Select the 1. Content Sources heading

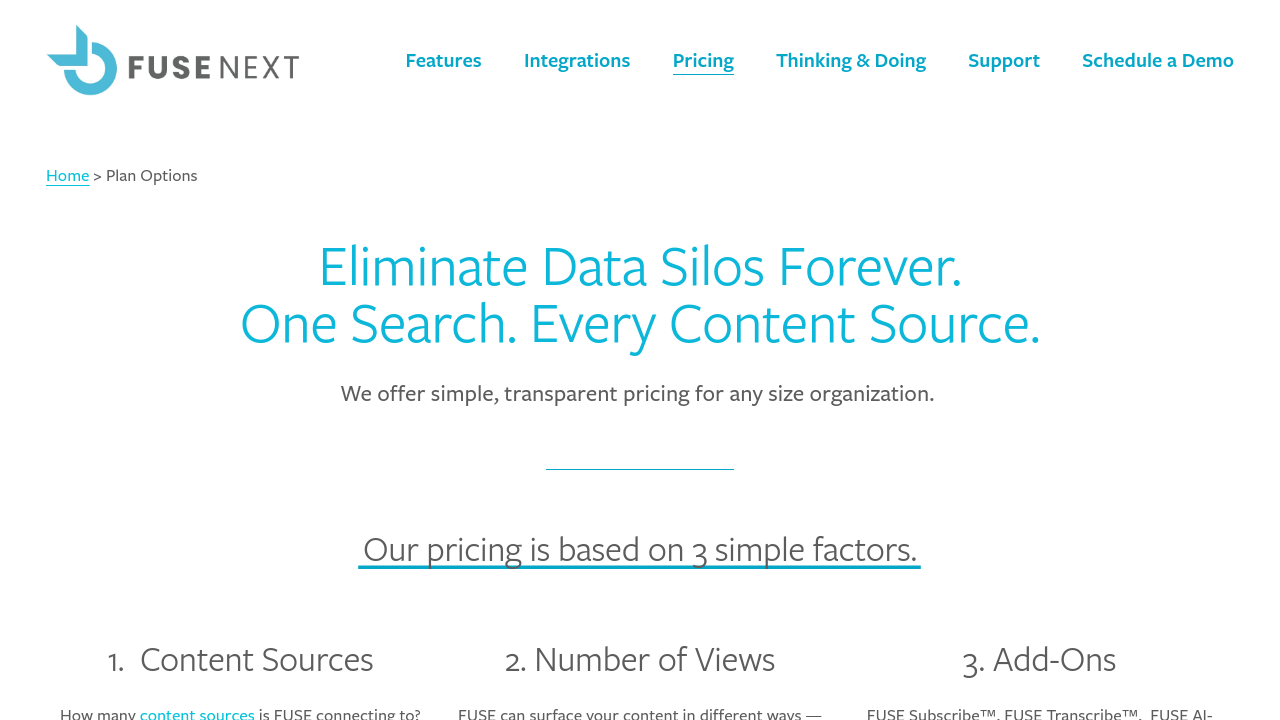pyautogui.click(x=241, y=660)
